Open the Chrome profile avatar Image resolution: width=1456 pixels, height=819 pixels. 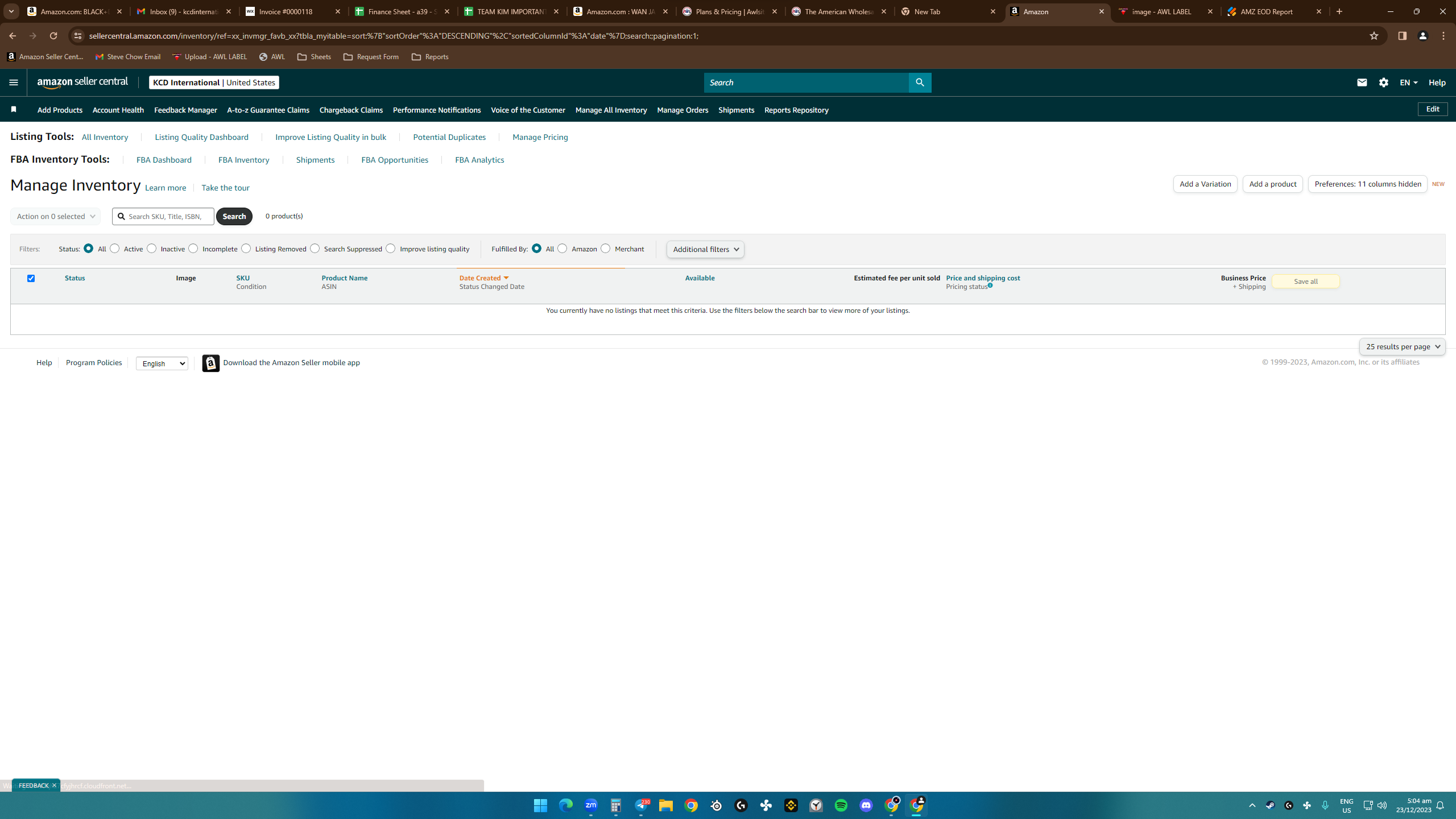coord(1423,36)
